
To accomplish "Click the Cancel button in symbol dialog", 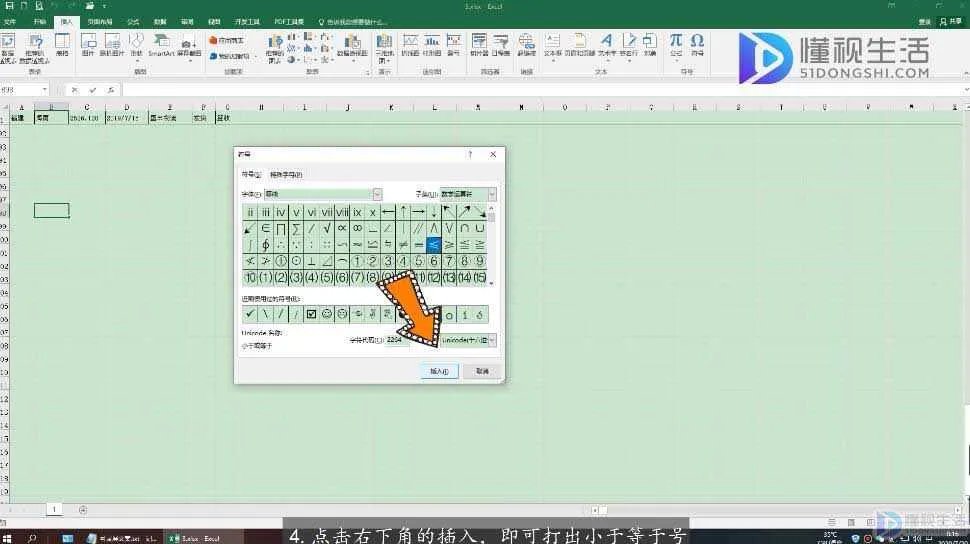I will pos(483,371).
